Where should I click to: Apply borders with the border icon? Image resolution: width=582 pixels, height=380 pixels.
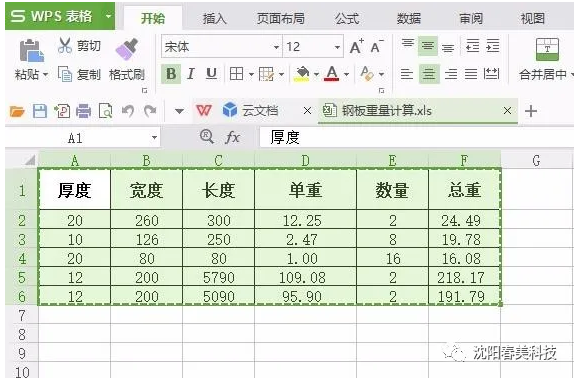pos(236,74)
